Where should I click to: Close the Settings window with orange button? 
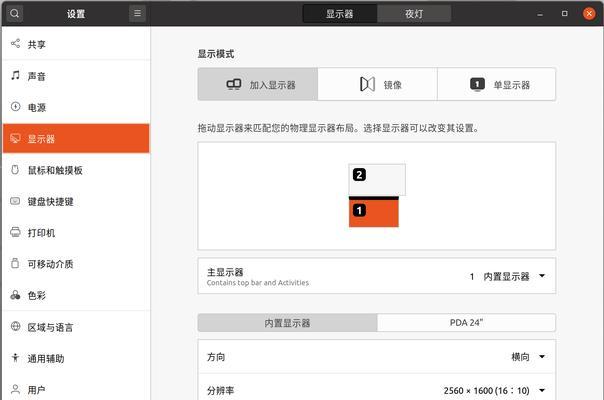(589, 13)
